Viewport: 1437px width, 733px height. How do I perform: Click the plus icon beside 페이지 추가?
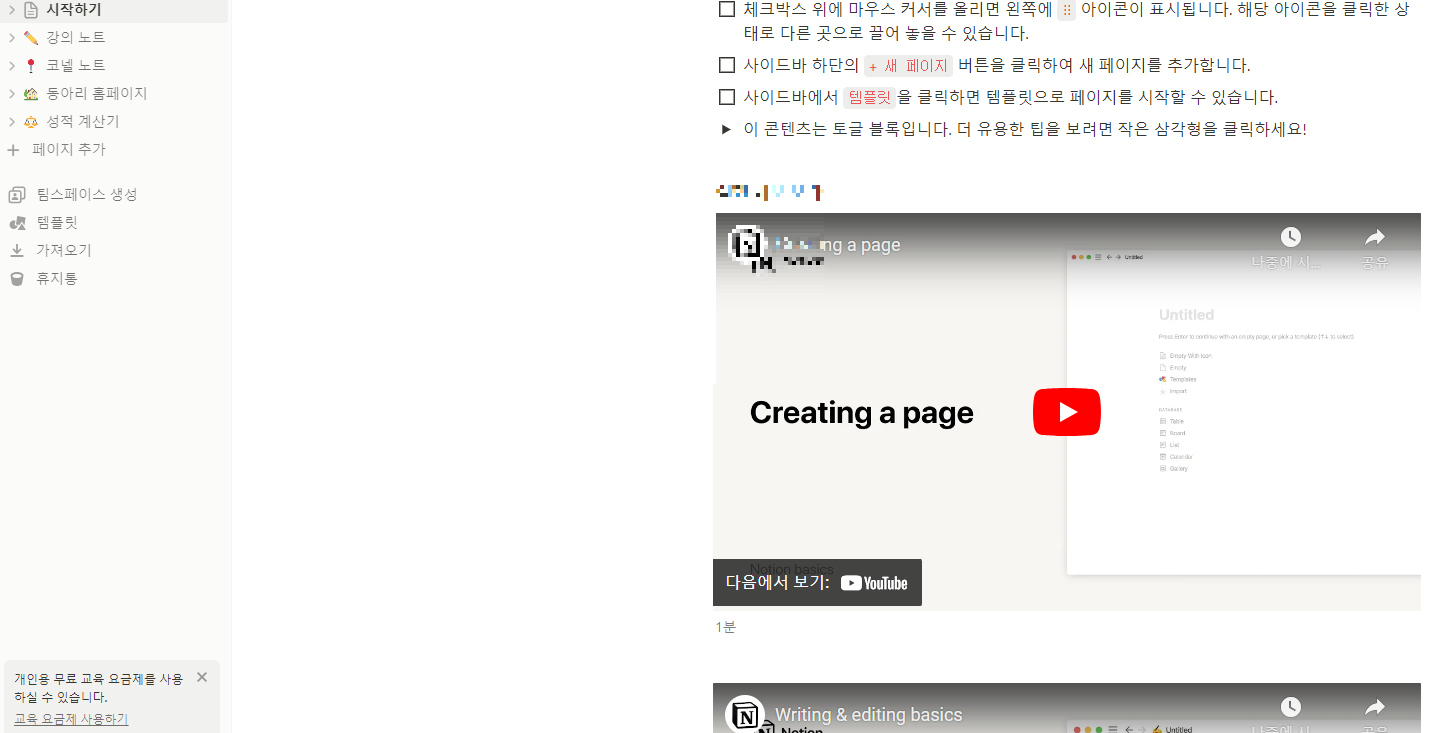(13, 149)
